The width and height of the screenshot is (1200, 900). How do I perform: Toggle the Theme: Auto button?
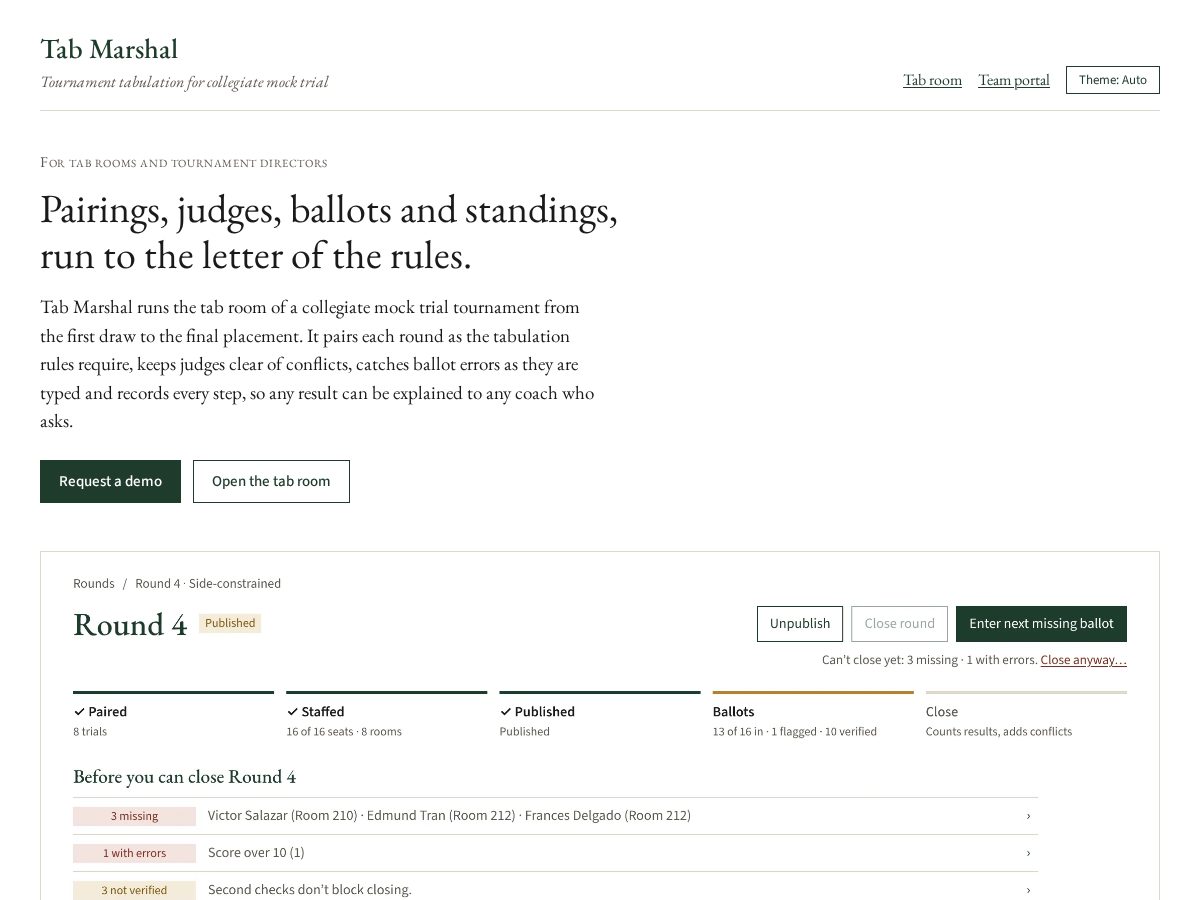(1113, 80)
